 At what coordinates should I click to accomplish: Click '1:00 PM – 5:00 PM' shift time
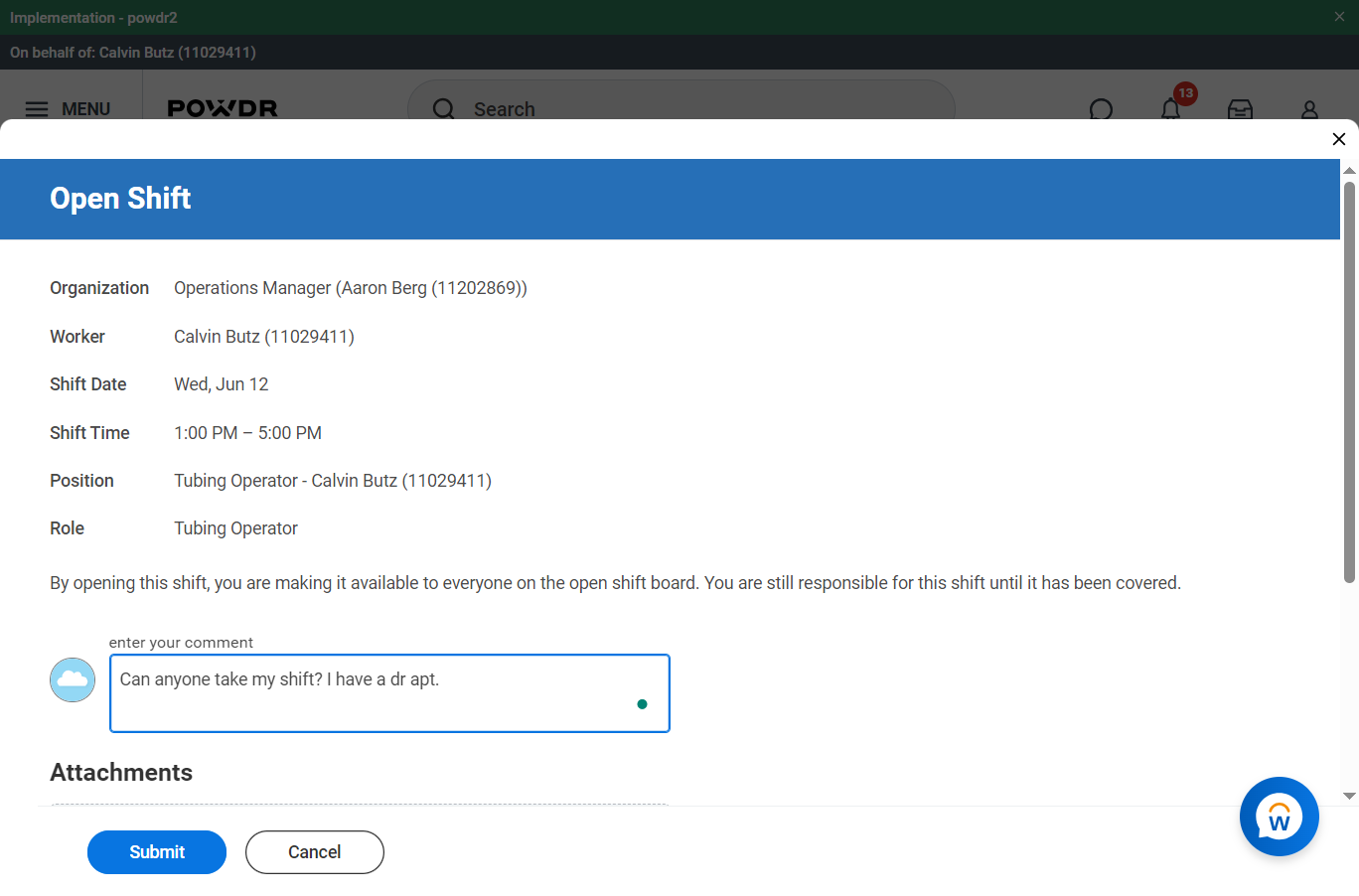248,433
